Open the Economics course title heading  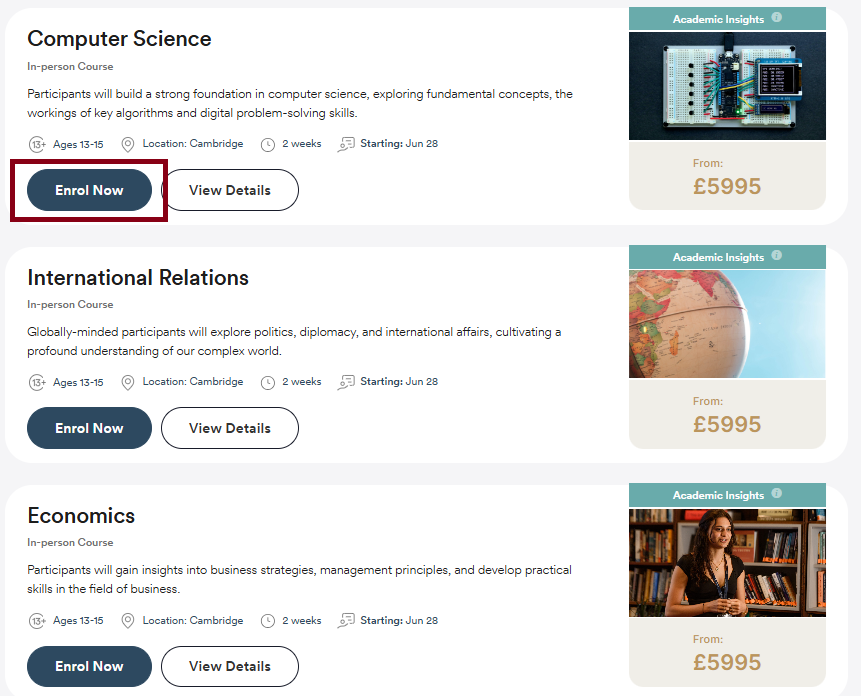[x=81, y=516]
